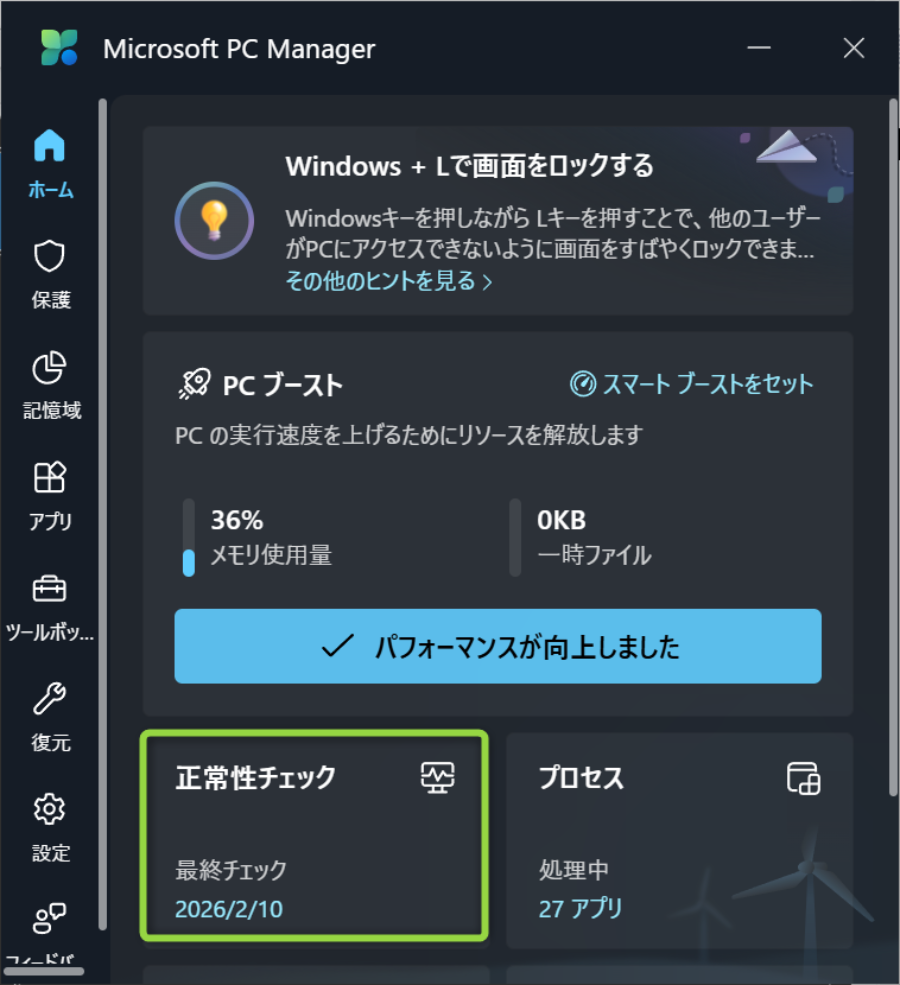900x985 pixels.
Task: Open the ホーム (Home) sidebar icon
Action: point(50,147)
